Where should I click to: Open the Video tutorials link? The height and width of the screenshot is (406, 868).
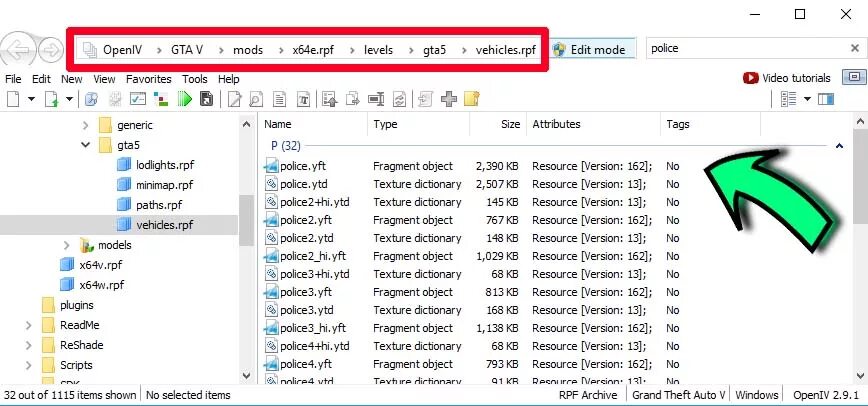coord(787,78)
